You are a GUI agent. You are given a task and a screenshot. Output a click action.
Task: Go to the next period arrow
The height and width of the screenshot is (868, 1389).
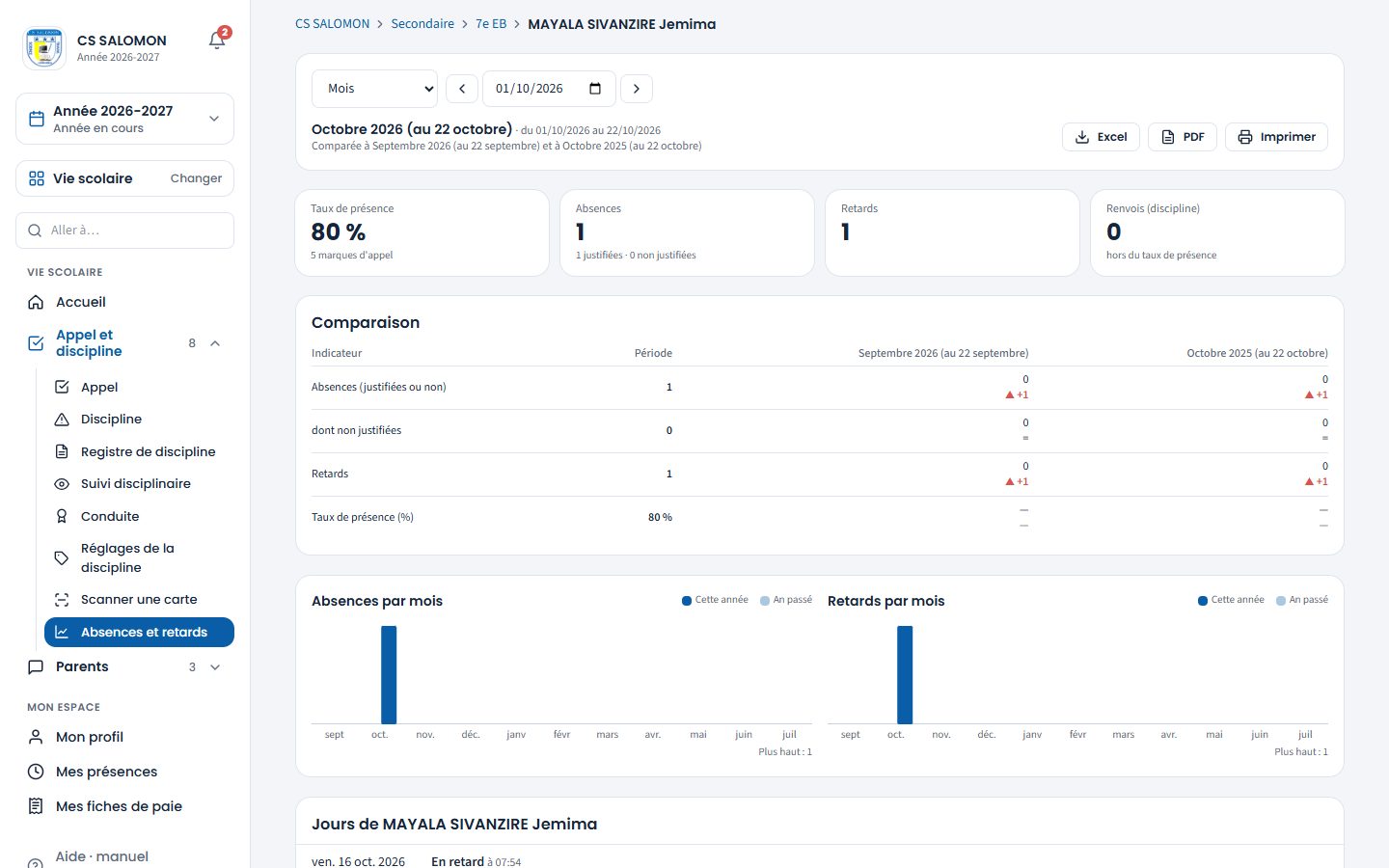(x=637, y=89)
